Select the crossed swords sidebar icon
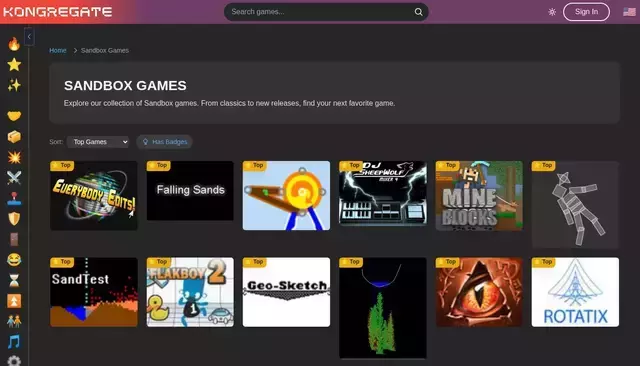 point(14,178)
